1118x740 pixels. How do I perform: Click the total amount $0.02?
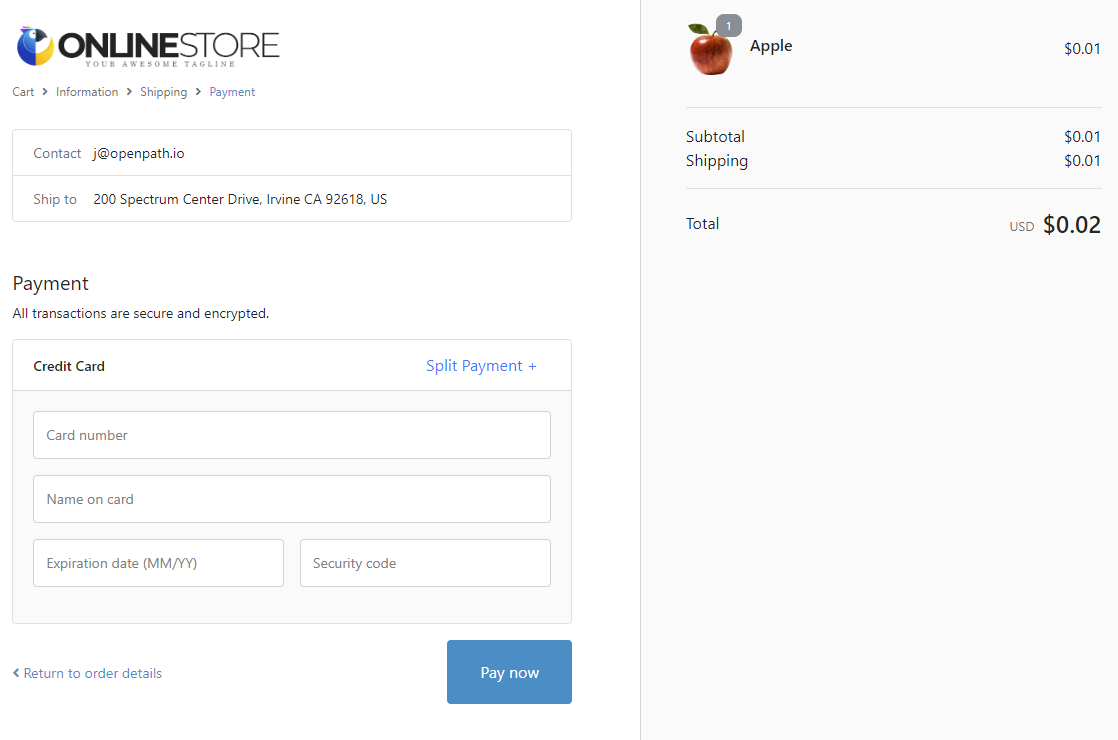pos(1072,225)
